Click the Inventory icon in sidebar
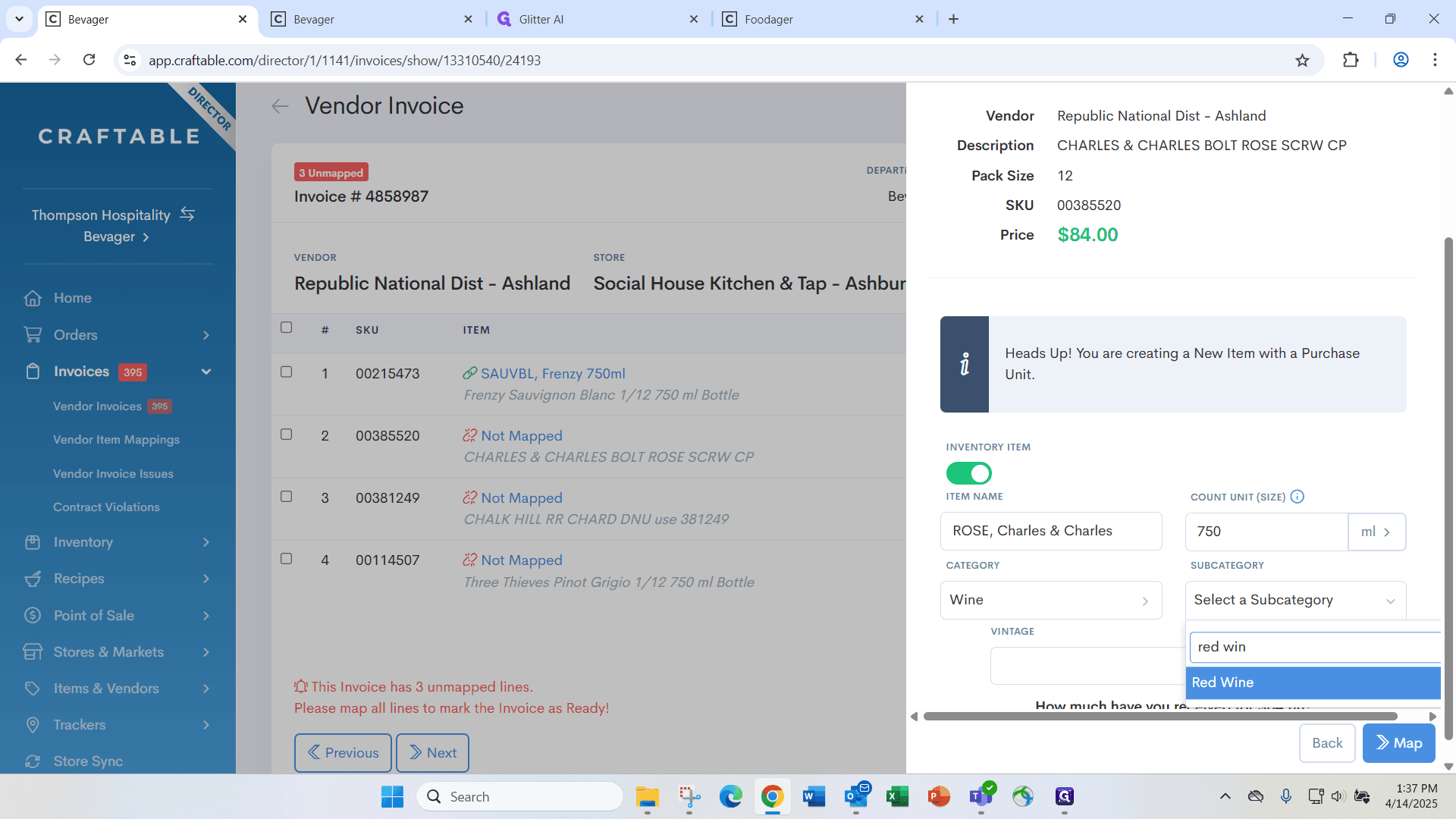The width and height of the screenshot is (1456, 819). pos(33,542)
